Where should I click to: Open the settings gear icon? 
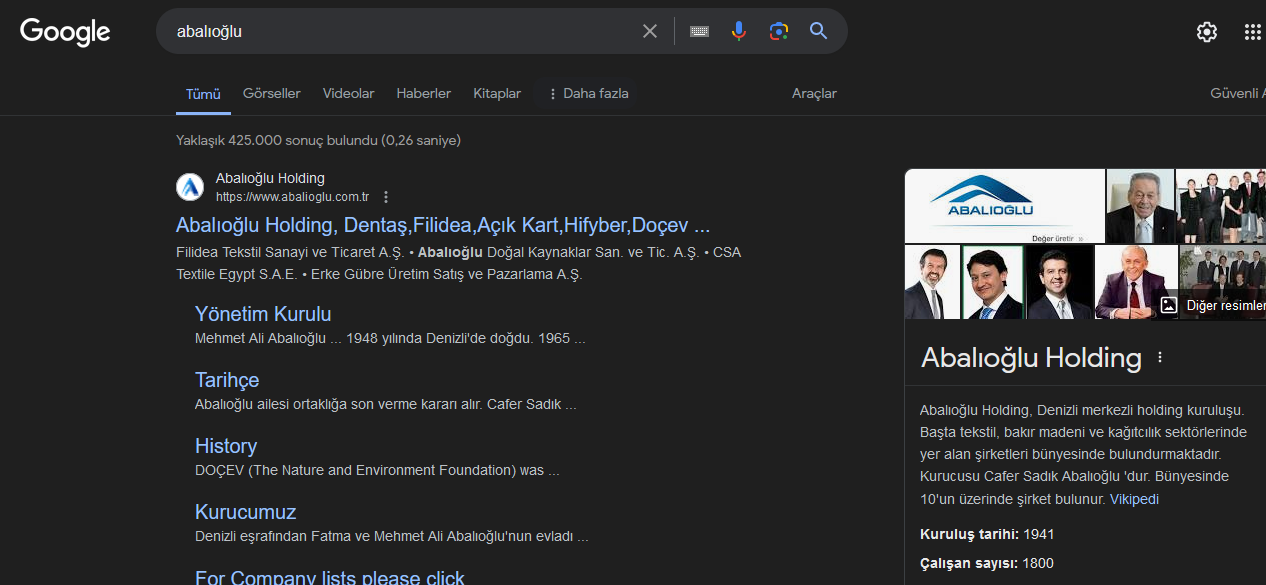[1207, 32]
